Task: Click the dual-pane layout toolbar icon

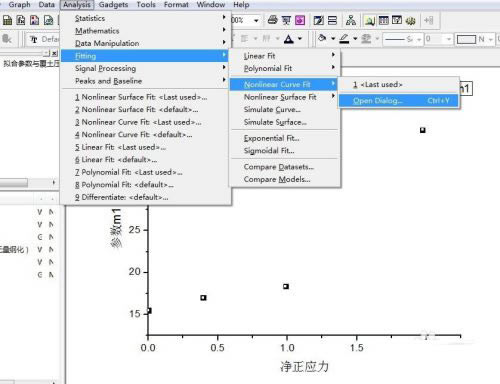Action: coord(332,20)
